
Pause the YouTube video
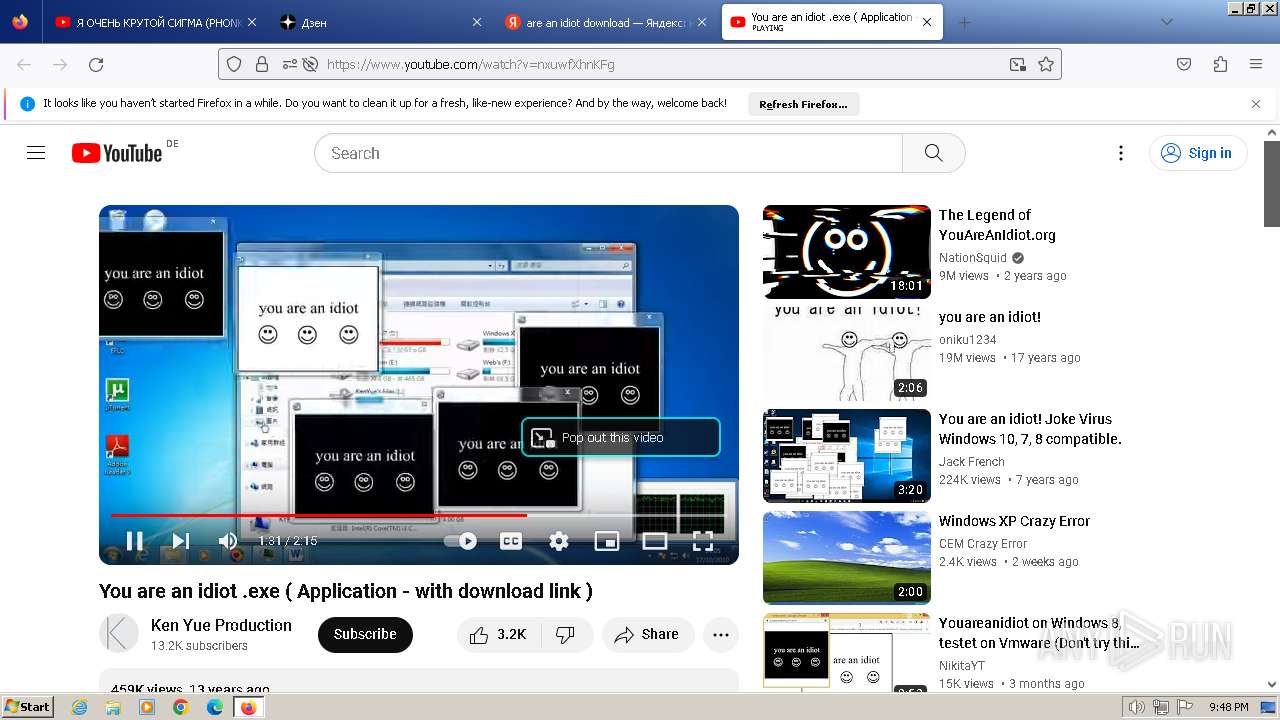coord(134,541)
